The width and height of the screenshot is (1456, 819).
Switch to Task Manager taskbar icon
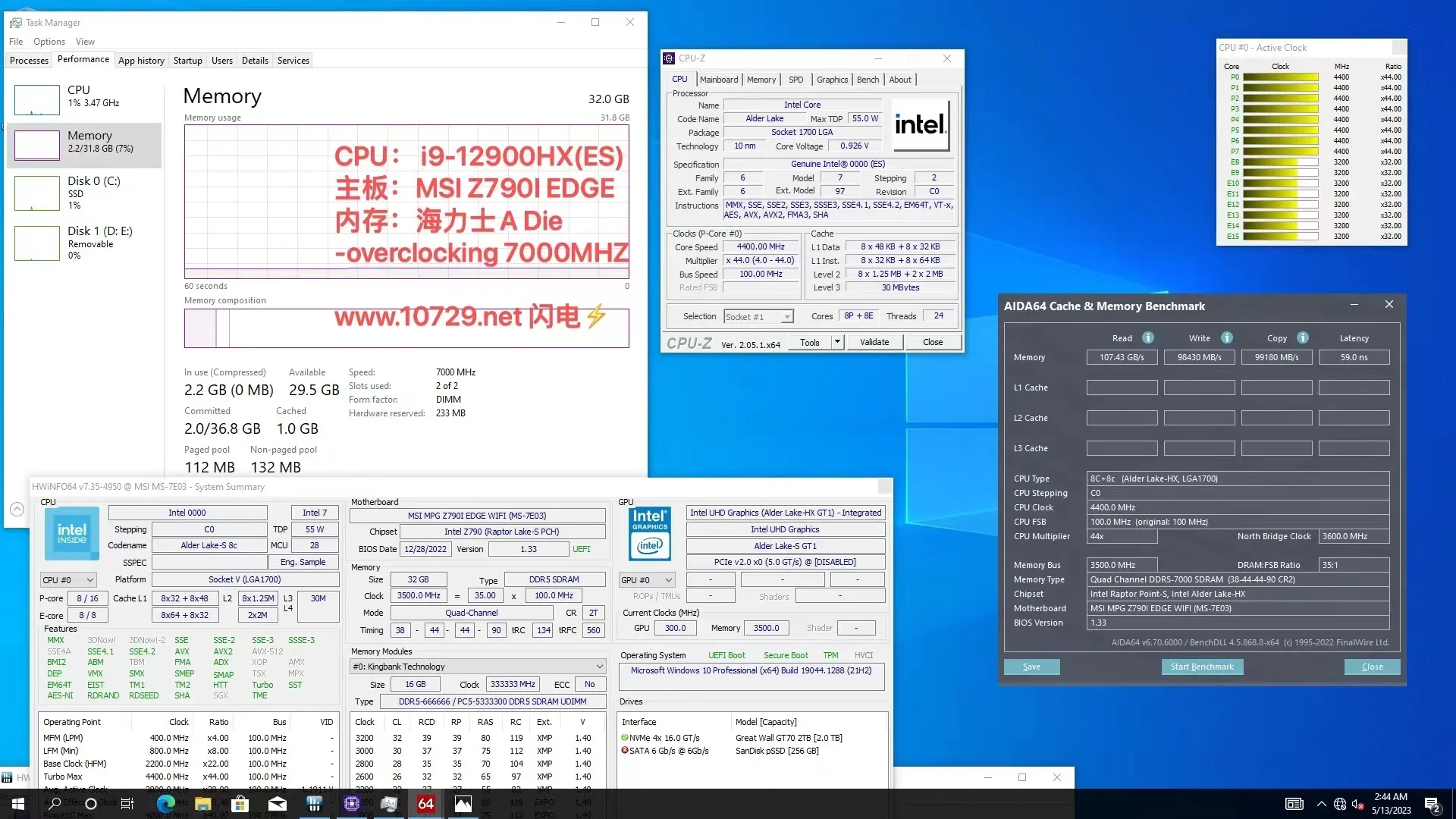click(x=388, y=804)
